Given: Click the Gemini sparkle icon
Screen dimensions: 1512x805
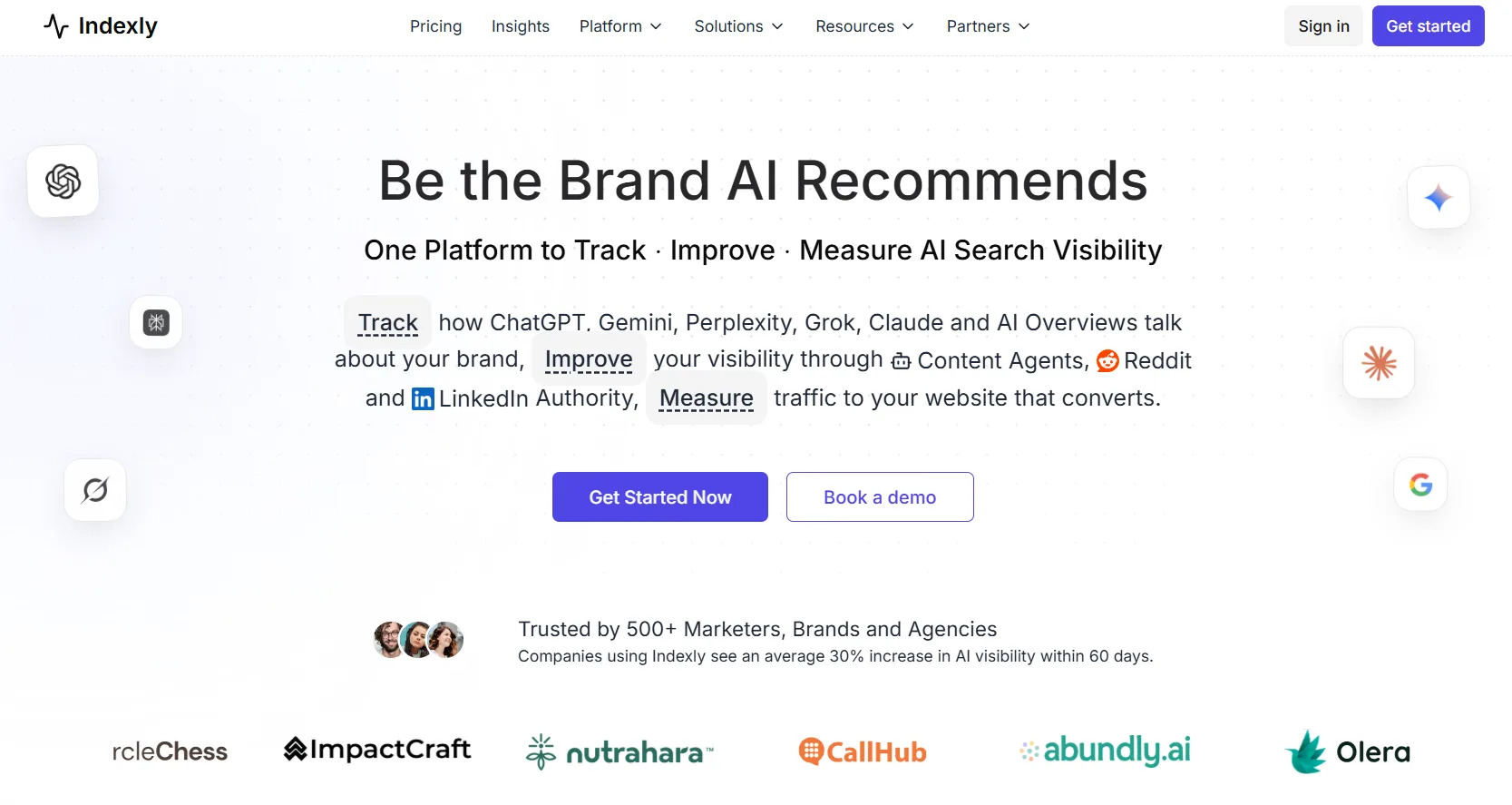Looking at the screenshot, I should (x=1439, y=197).
